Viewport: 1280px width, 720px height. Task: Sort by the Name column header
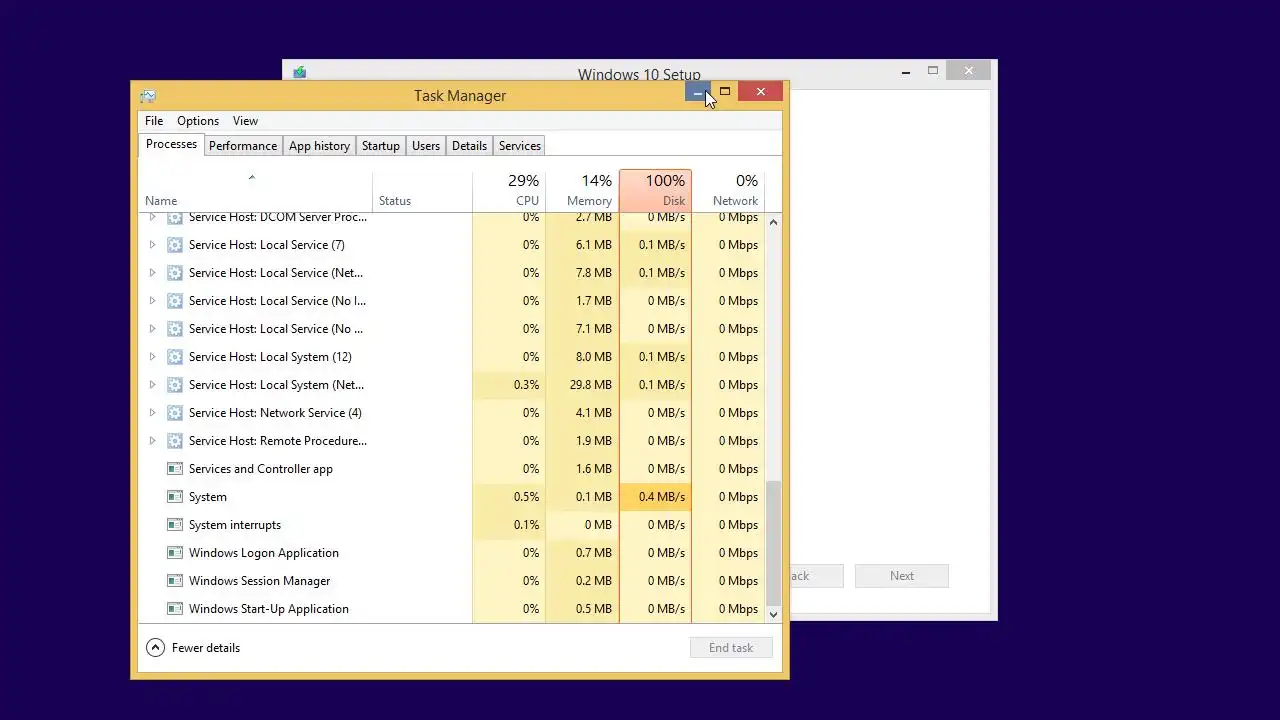coord(255,190)
